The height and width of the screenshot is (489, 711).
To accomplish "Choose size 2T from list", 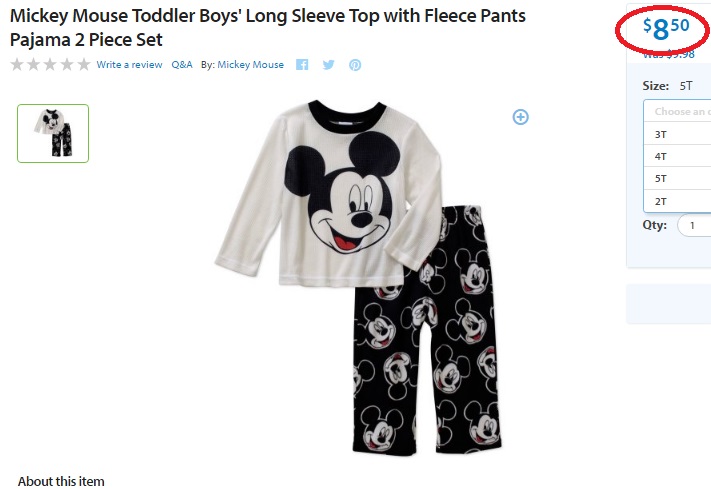I will (677, 201).
